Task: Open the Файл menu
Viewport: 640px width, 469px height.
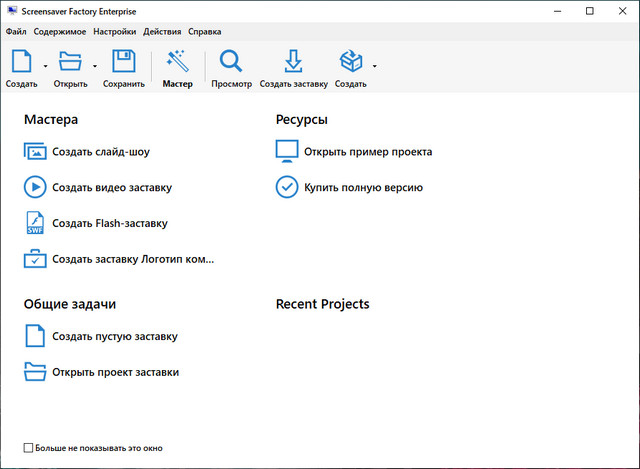Action: coord(16,32)
